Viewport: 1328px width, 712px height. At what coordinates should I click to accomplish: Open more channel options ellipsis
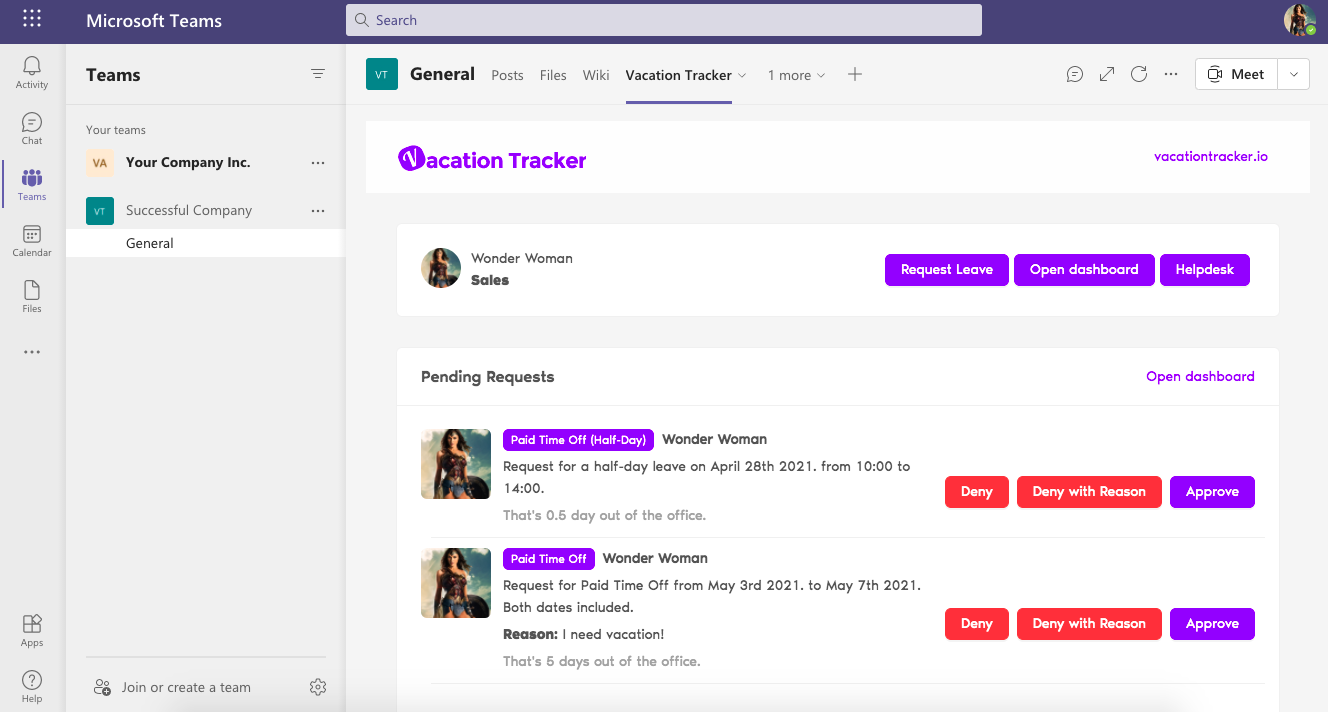pyautogui.click(x=1171, y=74)
